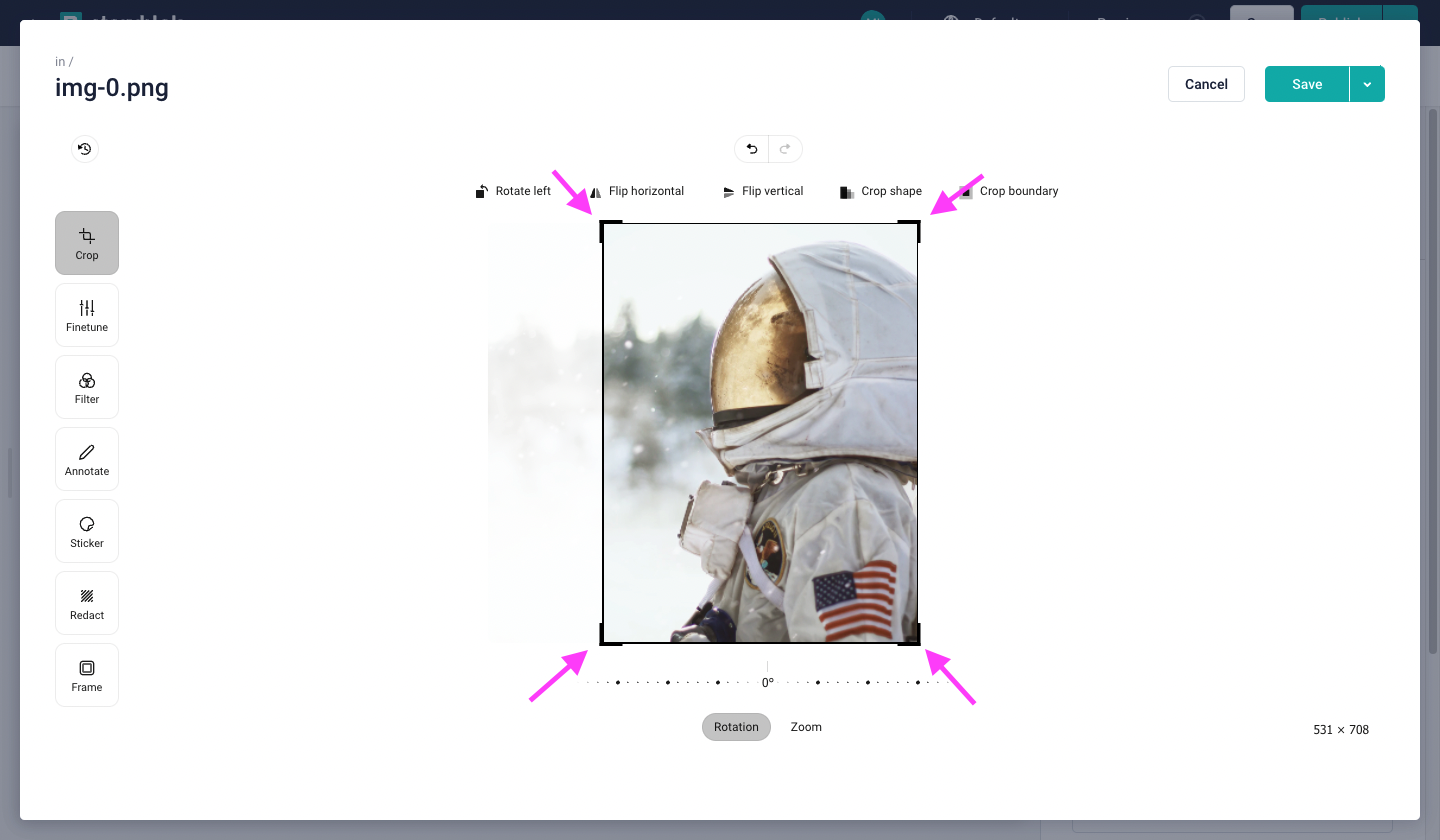Image resolution: width=1440 pixels, height=840 pixels.
Task: Open the Finetune tool
Action: coord(87,315)
